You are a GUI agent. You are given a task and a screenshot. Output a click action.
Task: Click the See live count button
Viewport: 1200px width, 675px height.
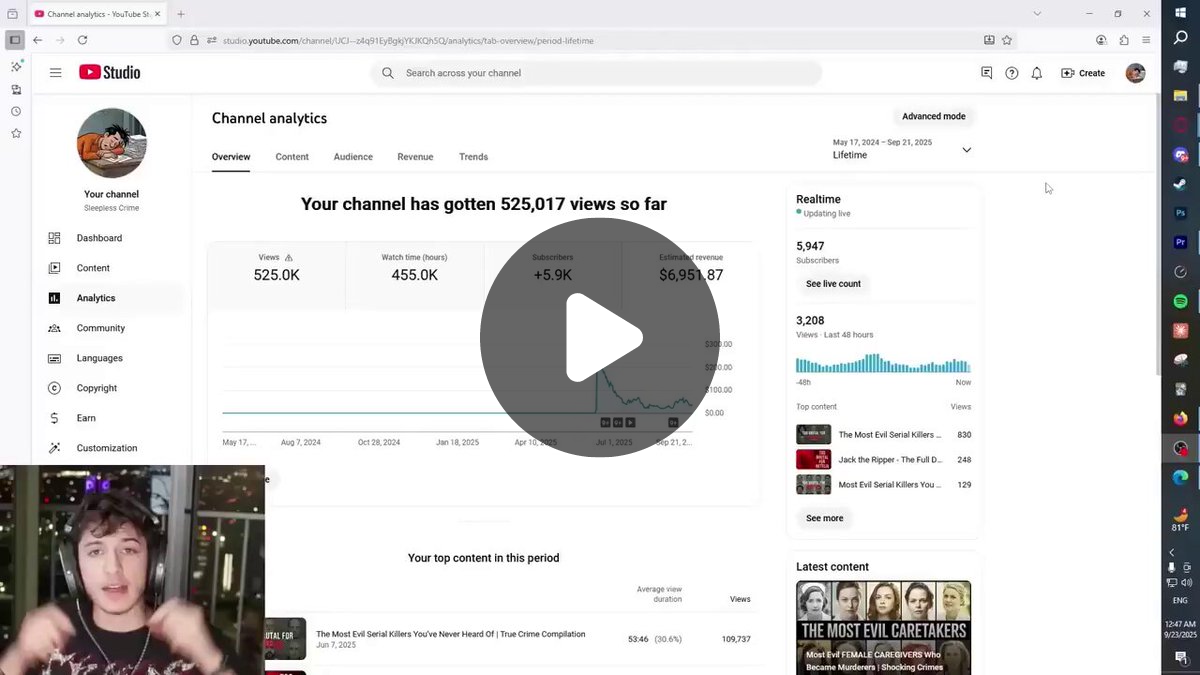click(x=833, y=284)
